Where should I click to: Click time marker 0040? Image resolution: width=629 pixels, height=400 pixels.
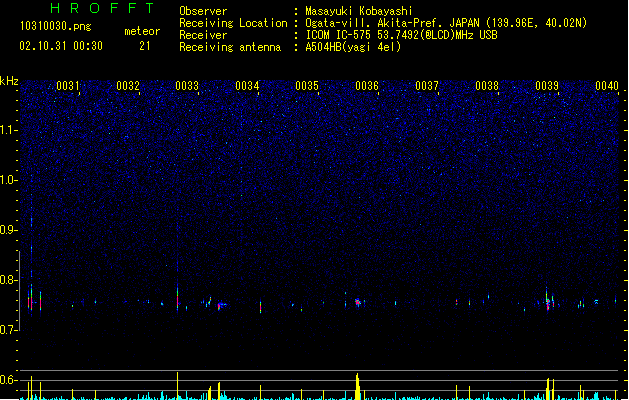tap(607, 86)
